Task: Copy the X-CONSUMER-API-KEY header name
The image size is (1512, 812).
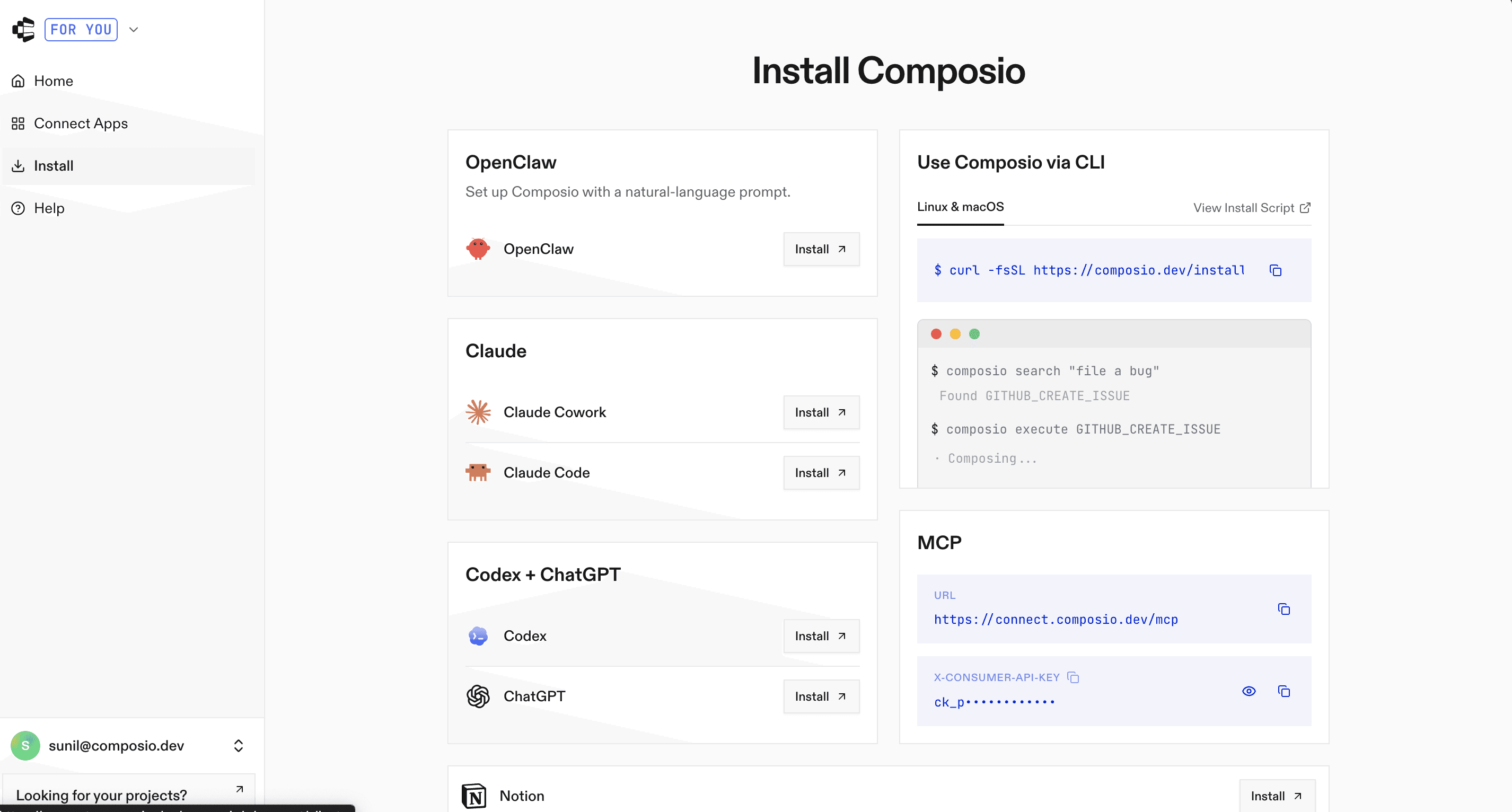Action: pyautogui.click(x=1073, y=677)
